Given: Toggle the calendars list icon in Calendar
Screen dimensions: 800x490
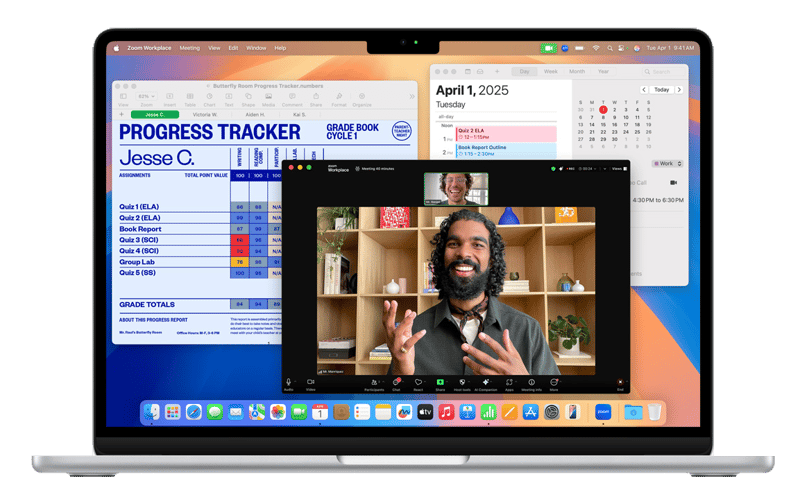Looking at the screenshot, I should click(467, 71).
